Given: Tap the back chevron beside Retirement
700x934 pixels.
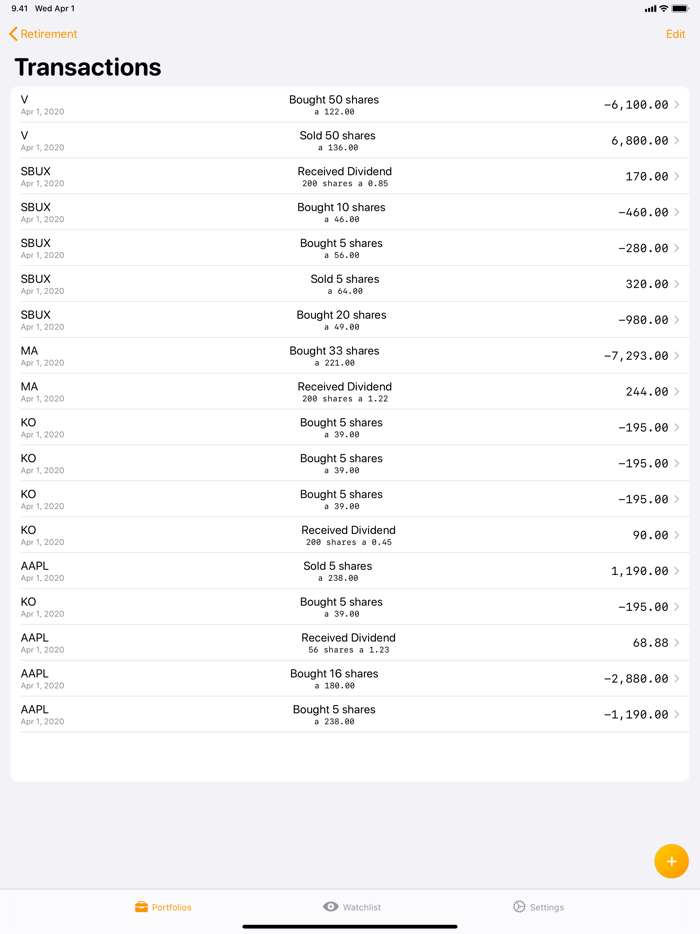Looking at the screenshot, I should coord(12,33).
